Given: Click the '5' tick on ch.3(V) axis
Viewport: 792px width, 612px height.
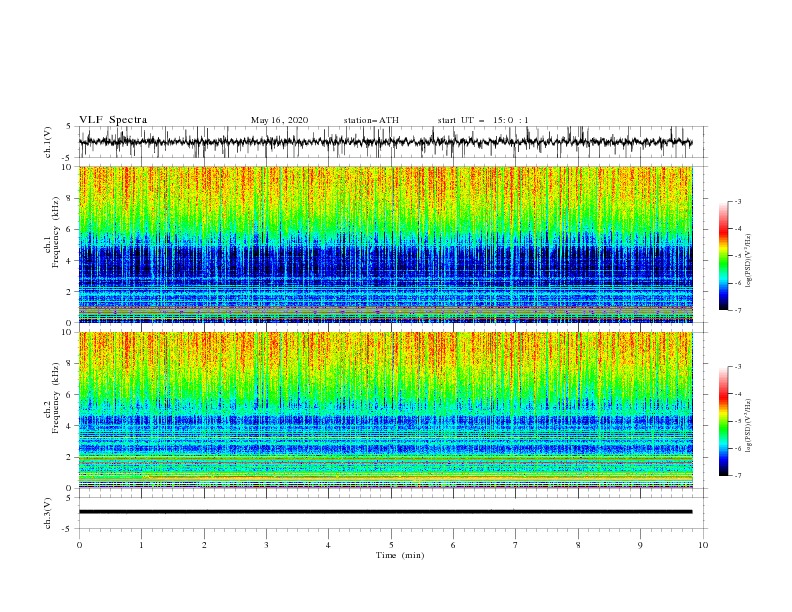Looking at the screenshot, I should coord(70,498).
